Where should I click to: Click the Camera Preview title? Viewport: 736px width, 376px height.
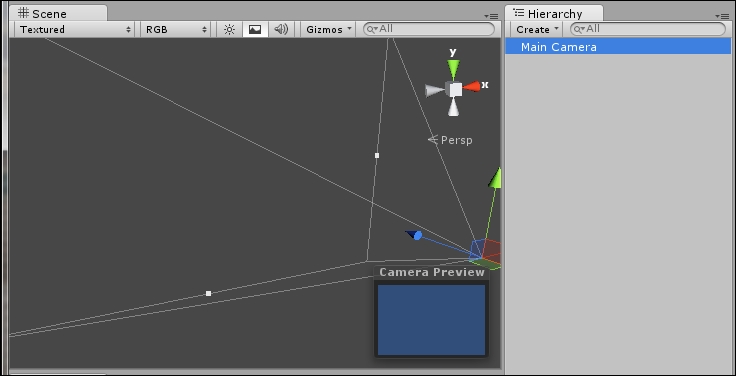(x=432, y=272)
